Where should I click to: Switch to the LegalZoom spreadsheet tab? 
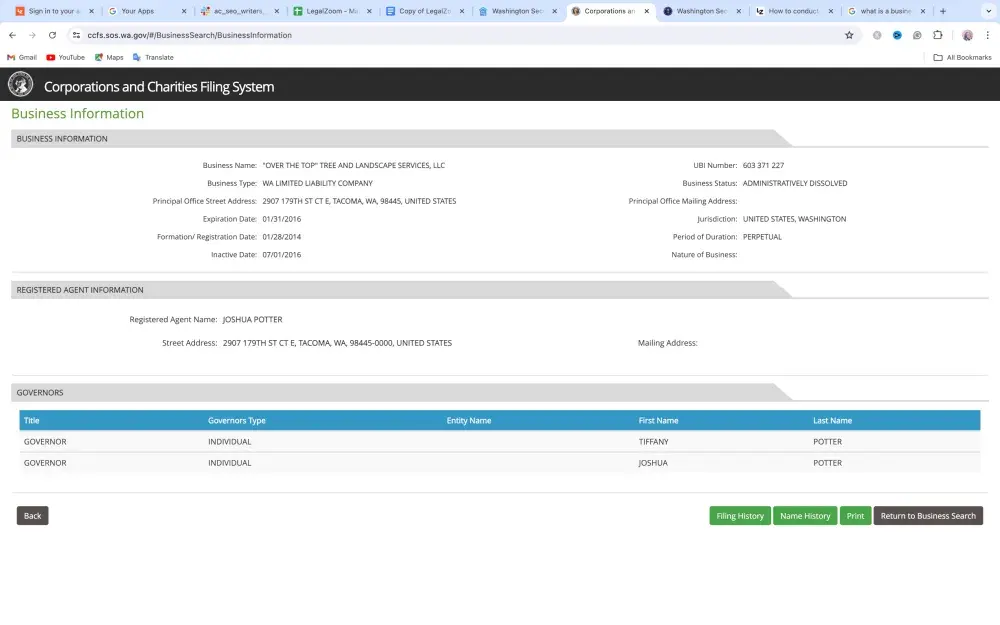point(325,11)
